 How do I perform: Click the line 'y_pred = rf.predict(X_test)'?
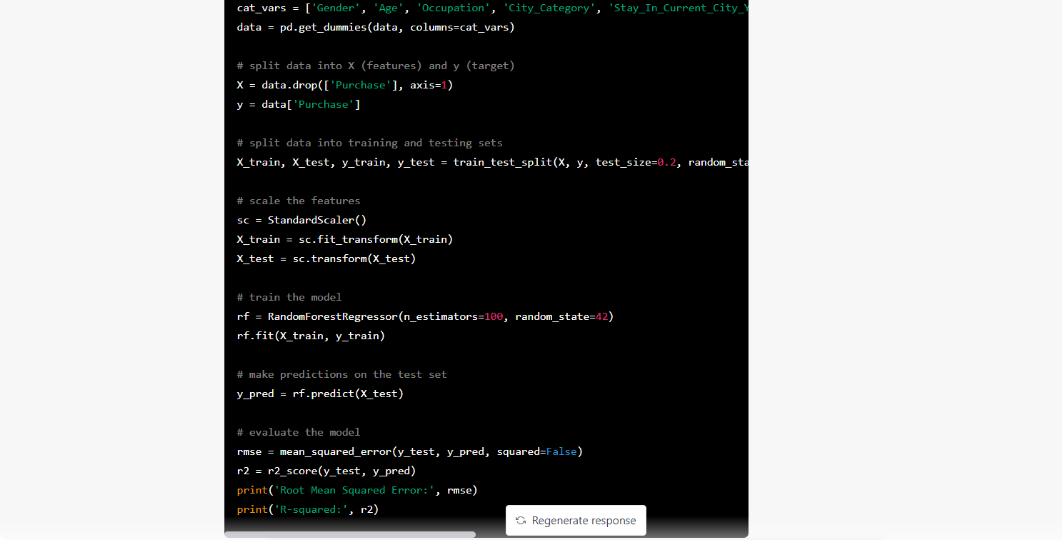pyautogui.click(x=320, y=394)
